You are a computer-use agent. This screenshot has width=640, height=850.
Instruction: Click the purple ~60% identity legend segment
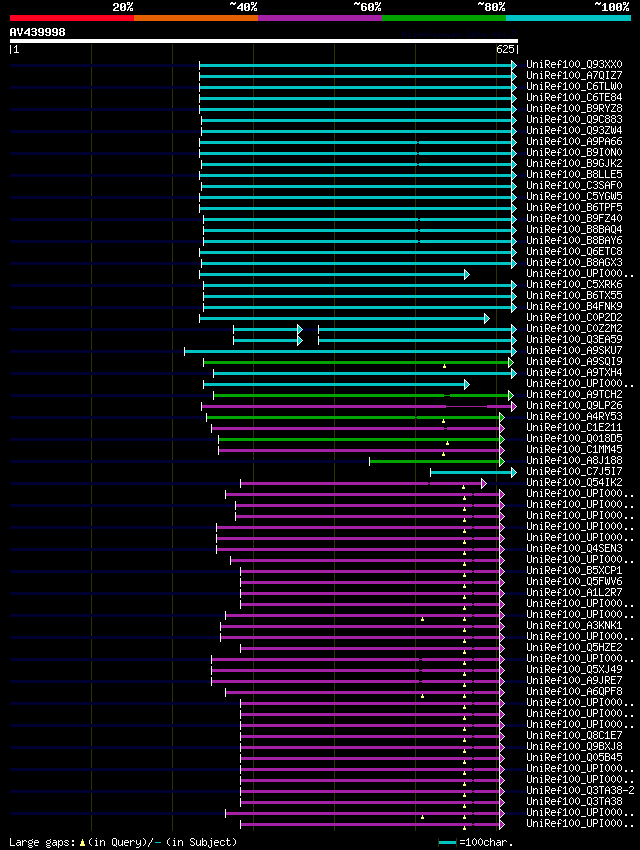(x=320, y=18)
